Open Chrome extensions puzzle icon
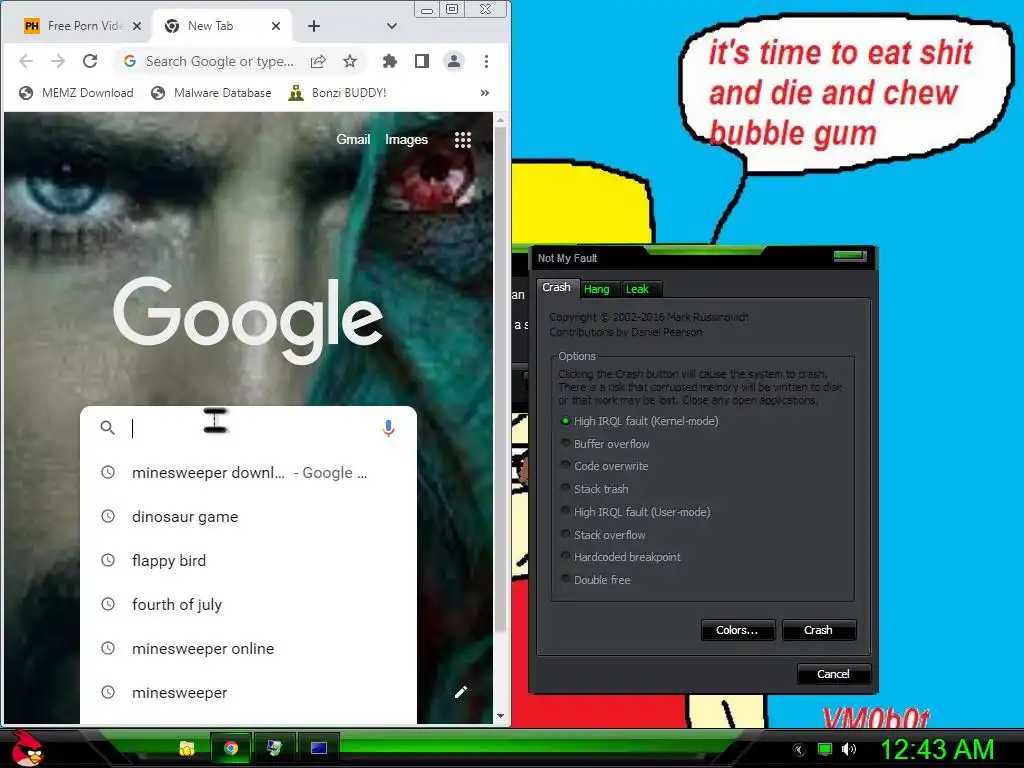The image size is (1024, 768). (390, 61)
